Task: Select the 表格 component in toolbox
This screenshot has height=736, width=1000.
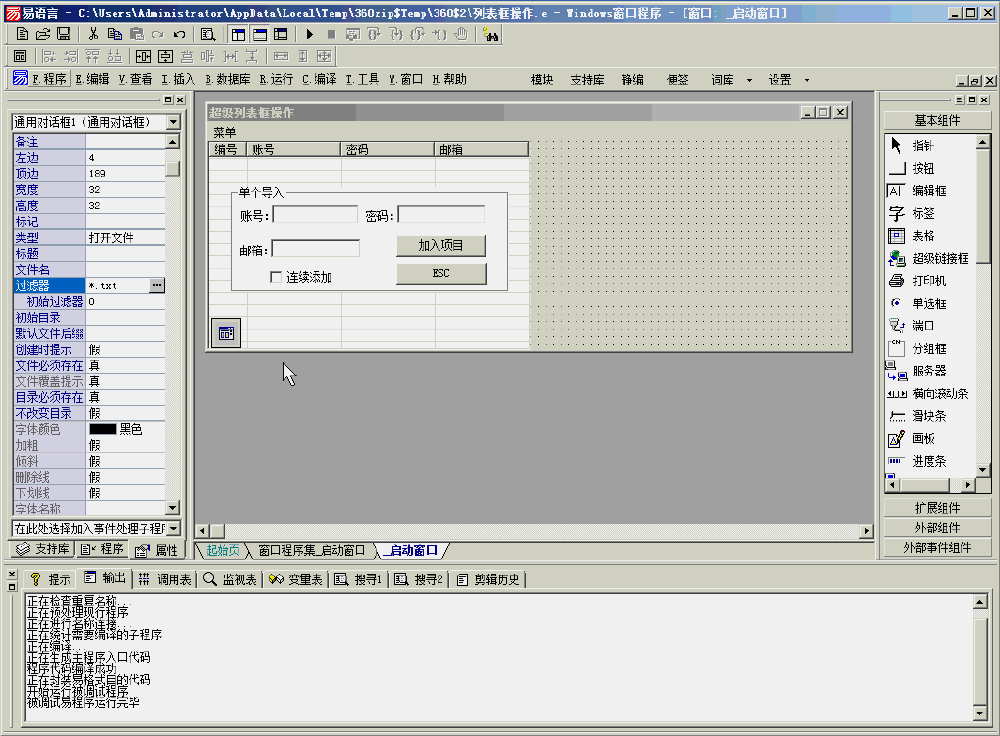Action: pyautogui.click(x=922, y=236)
